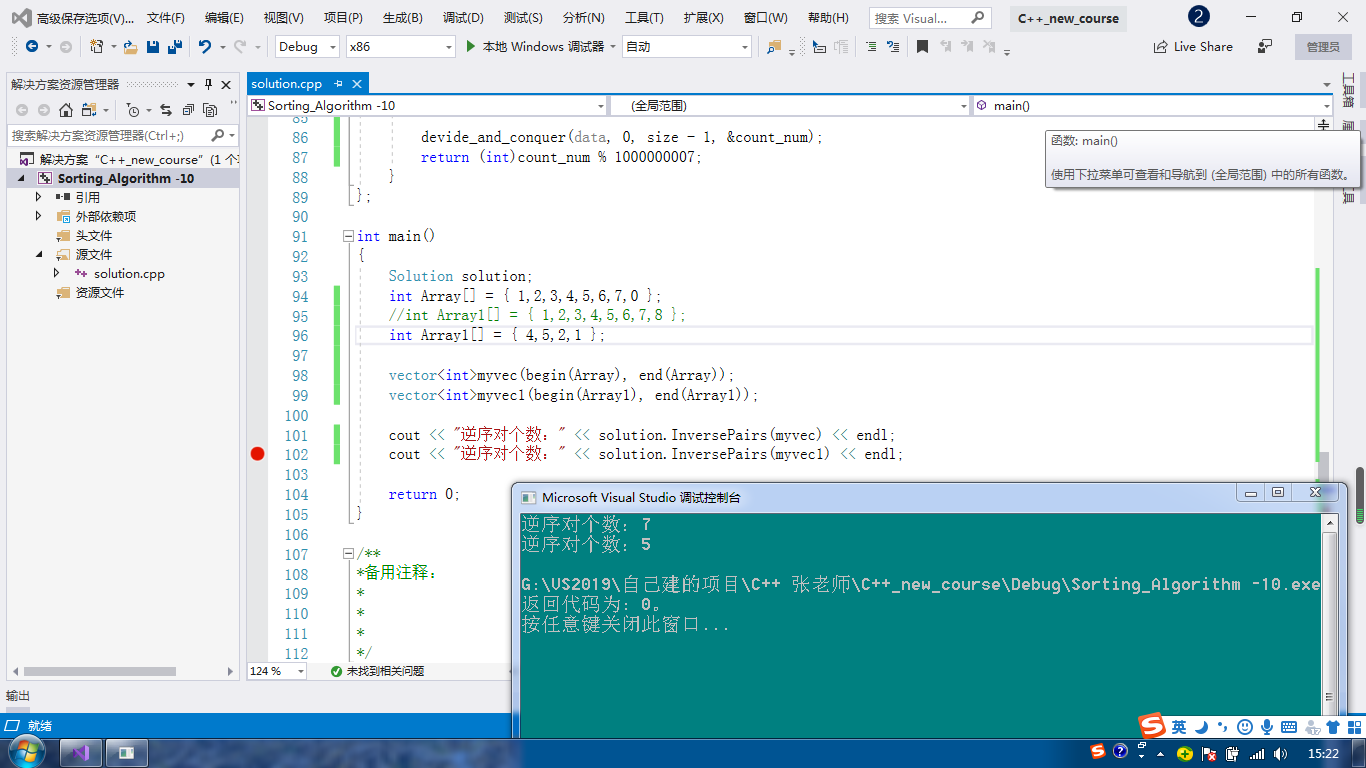This screenshot has height=768, width=1366.
Task: Toggle Sogou punctuation mode
Action: click(1223, 727)
